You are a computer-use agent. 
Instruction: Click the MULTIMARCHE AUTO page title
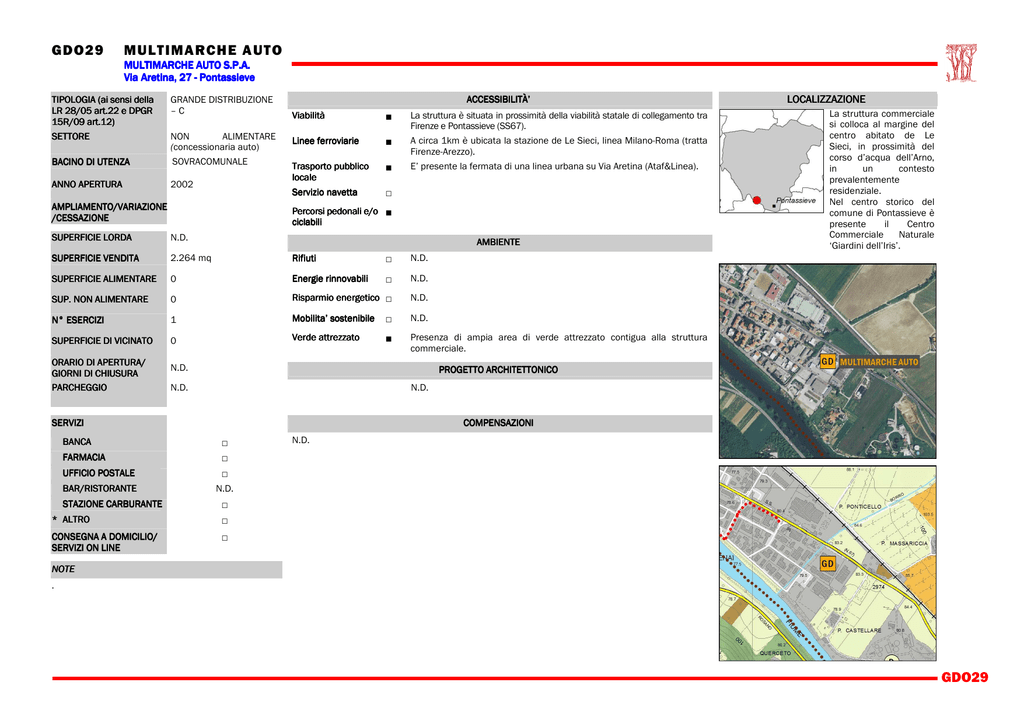point(203,50)
